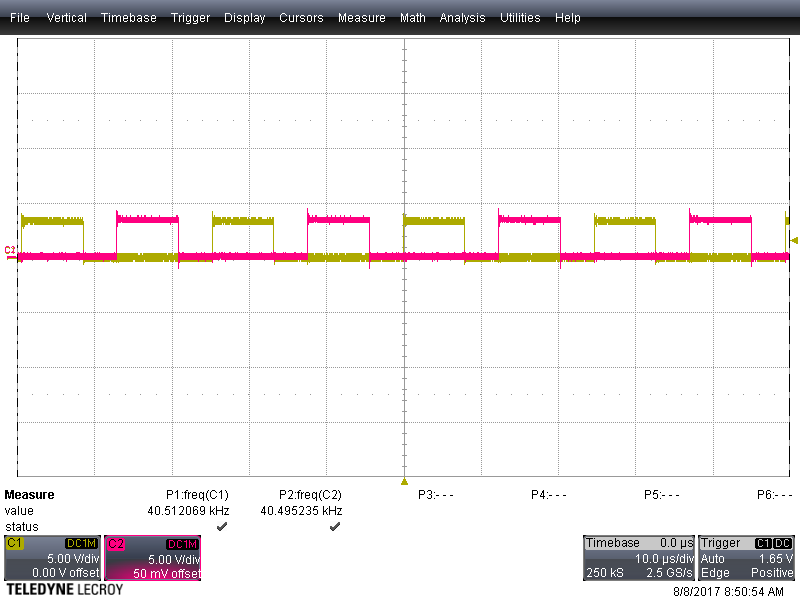Viewport: 800px width, 600px height.
Task: Open the Cursors menu
Action: click(x=301, y=18)
